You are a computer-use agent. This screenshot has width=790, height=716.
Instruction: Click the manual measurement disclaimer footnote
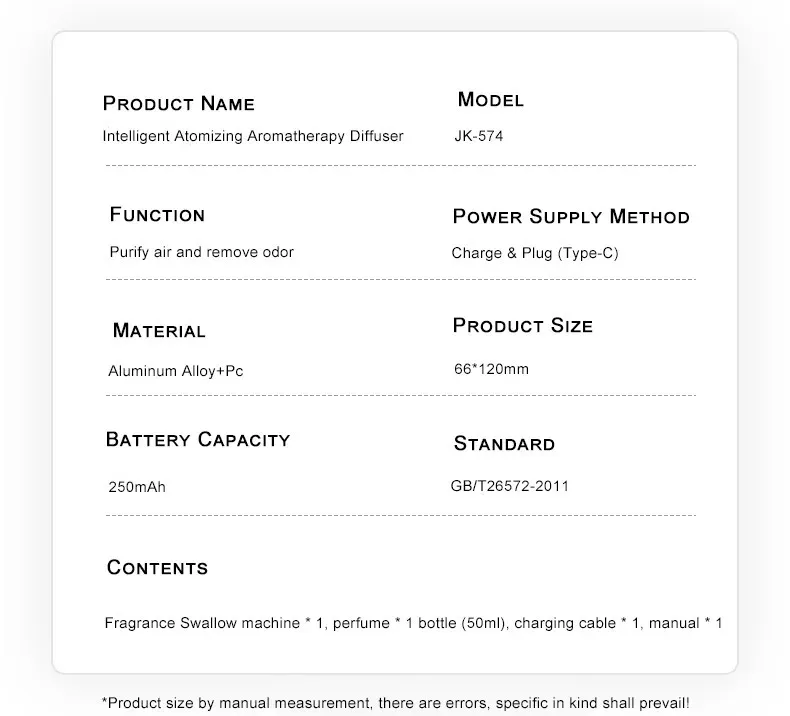(395, 703)
